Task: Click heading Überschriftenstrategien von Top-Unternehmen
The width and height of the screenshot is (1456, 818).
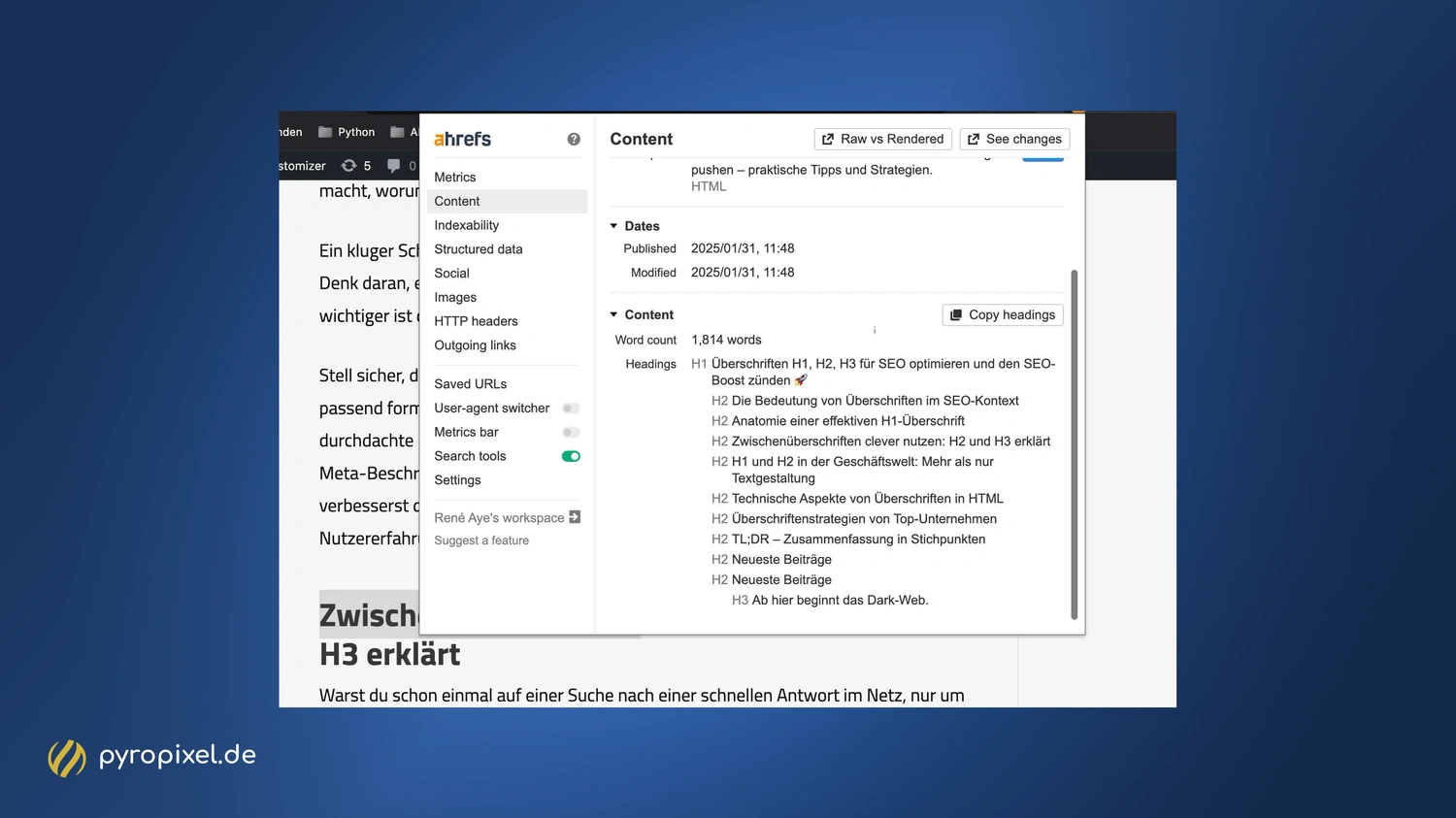Action: pos(864,519)
